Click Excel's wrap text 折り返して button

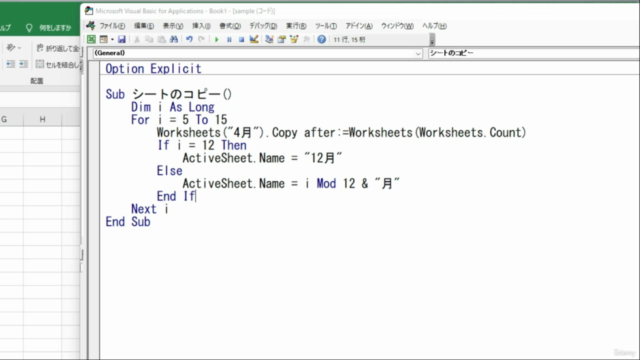pyautogui.click(x=58, y=48)
